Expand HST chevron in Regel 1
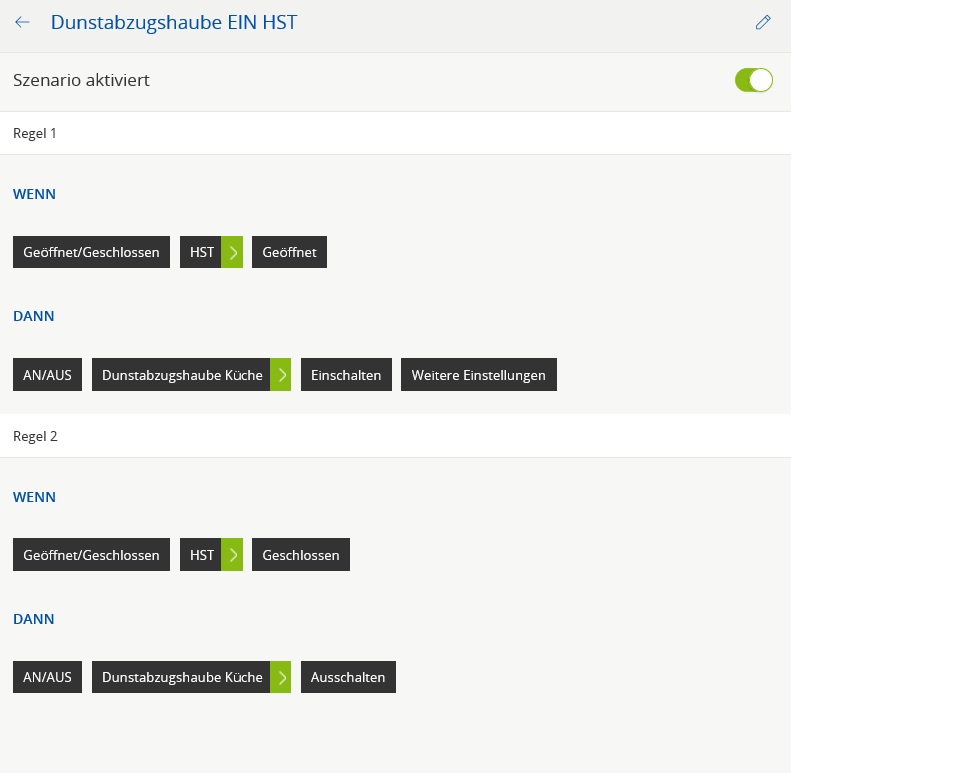960x773 pixels. 232,252
